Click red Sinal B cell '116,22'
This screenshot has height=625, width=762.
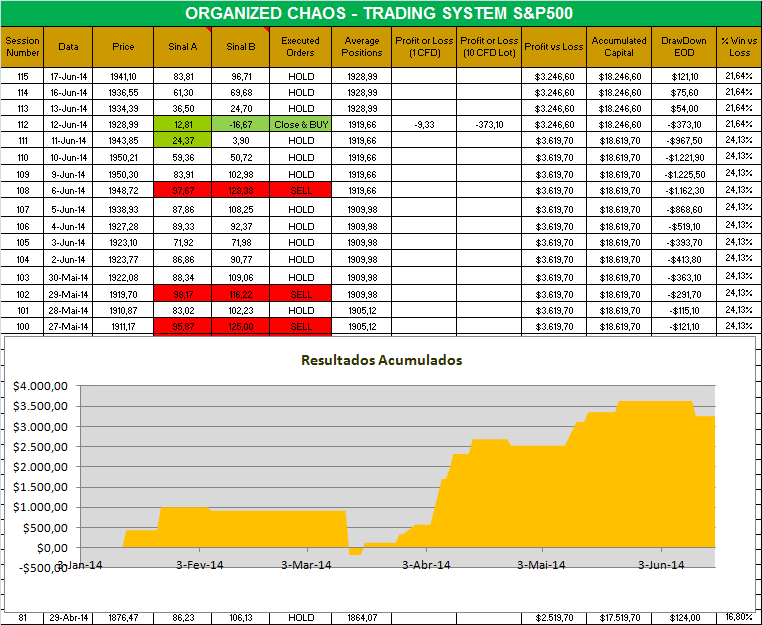pos(241,295)
